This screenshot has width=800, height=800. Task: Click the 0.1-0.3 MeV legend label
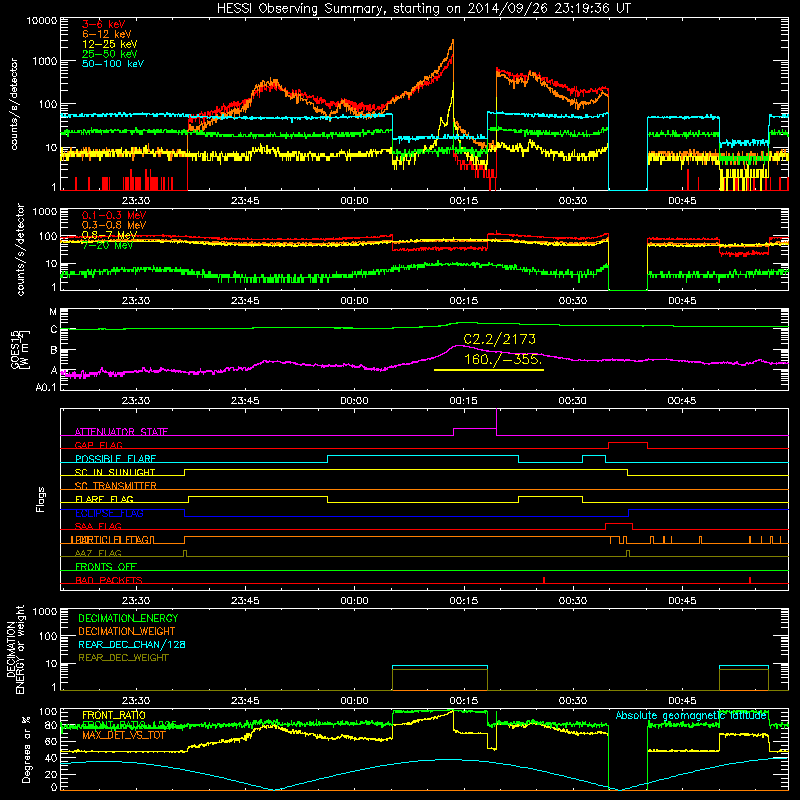point(114,215)
